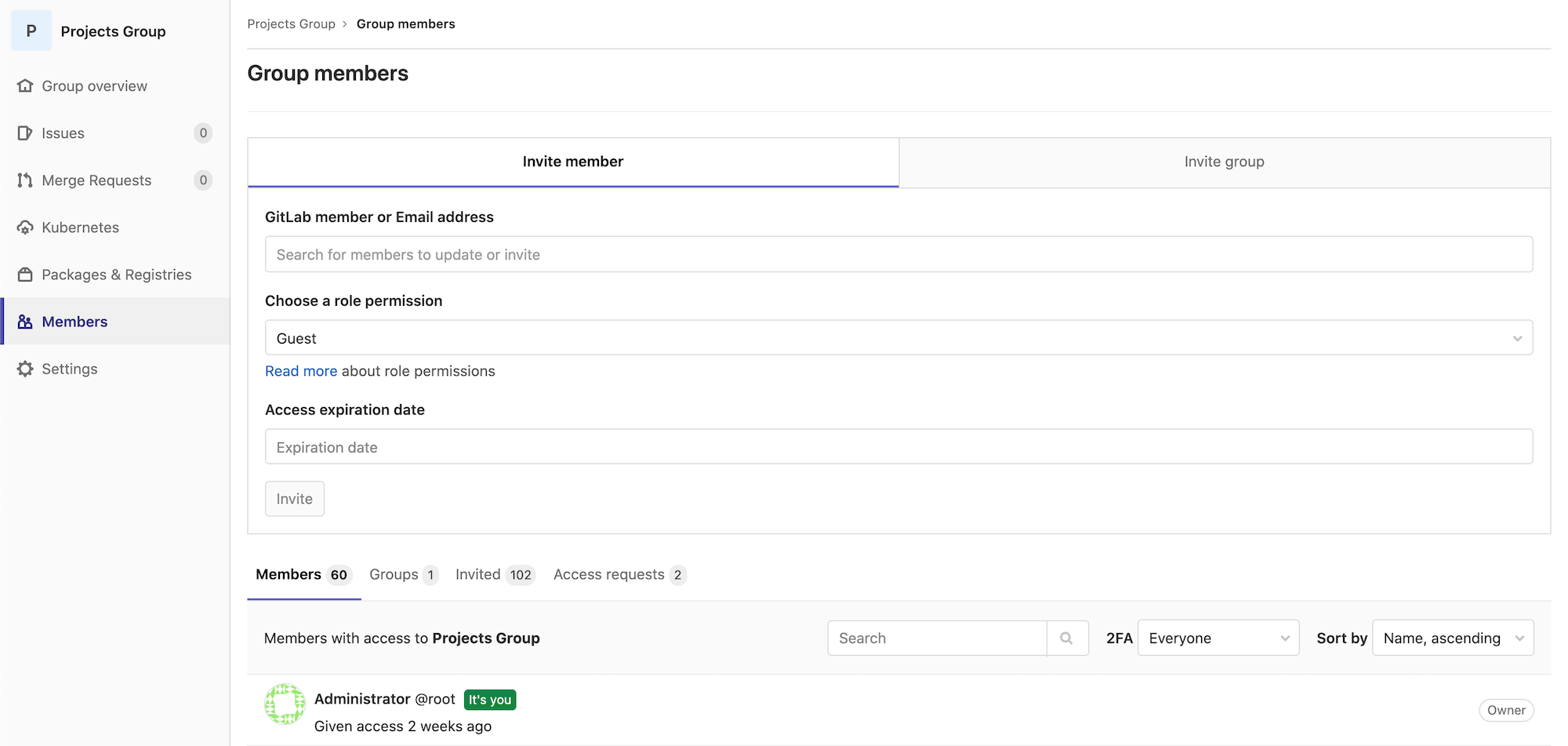
Task: Click the magnifying glass search button
Action: click(1067, 639)
